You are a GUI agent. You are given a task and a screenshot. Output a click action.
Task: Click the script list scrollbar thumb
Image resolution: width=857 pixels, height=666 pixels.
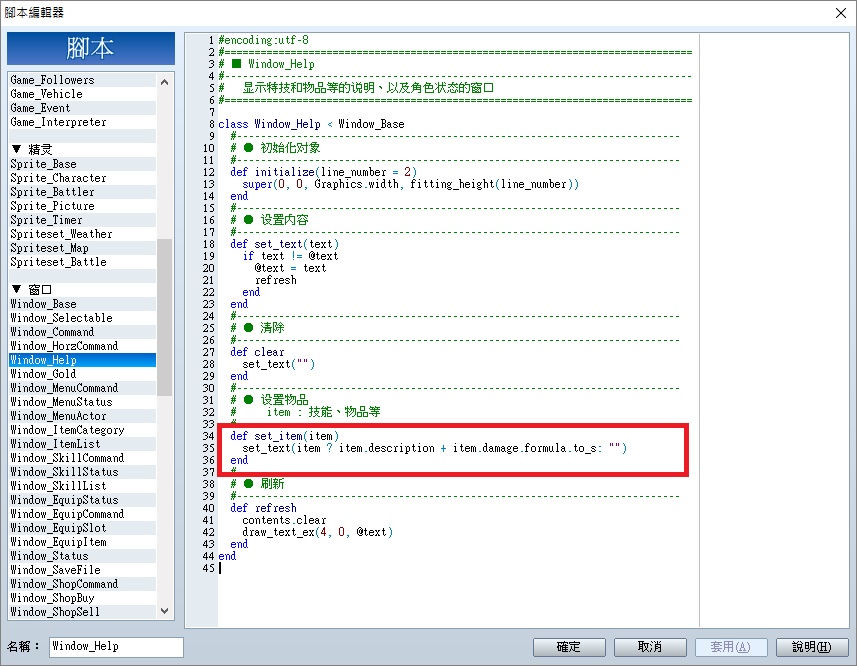coord(165,317)
